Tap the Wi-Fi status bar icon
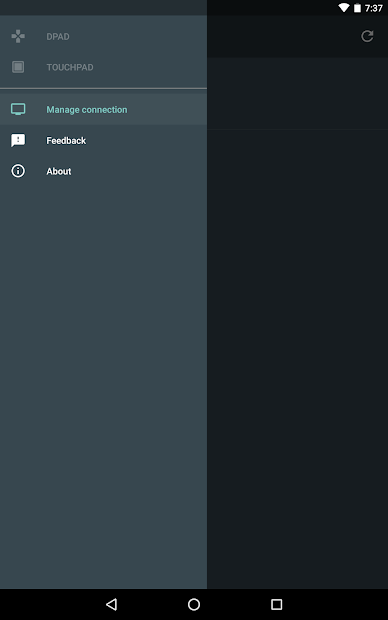 pyautogui.click(x=344, y=8)
